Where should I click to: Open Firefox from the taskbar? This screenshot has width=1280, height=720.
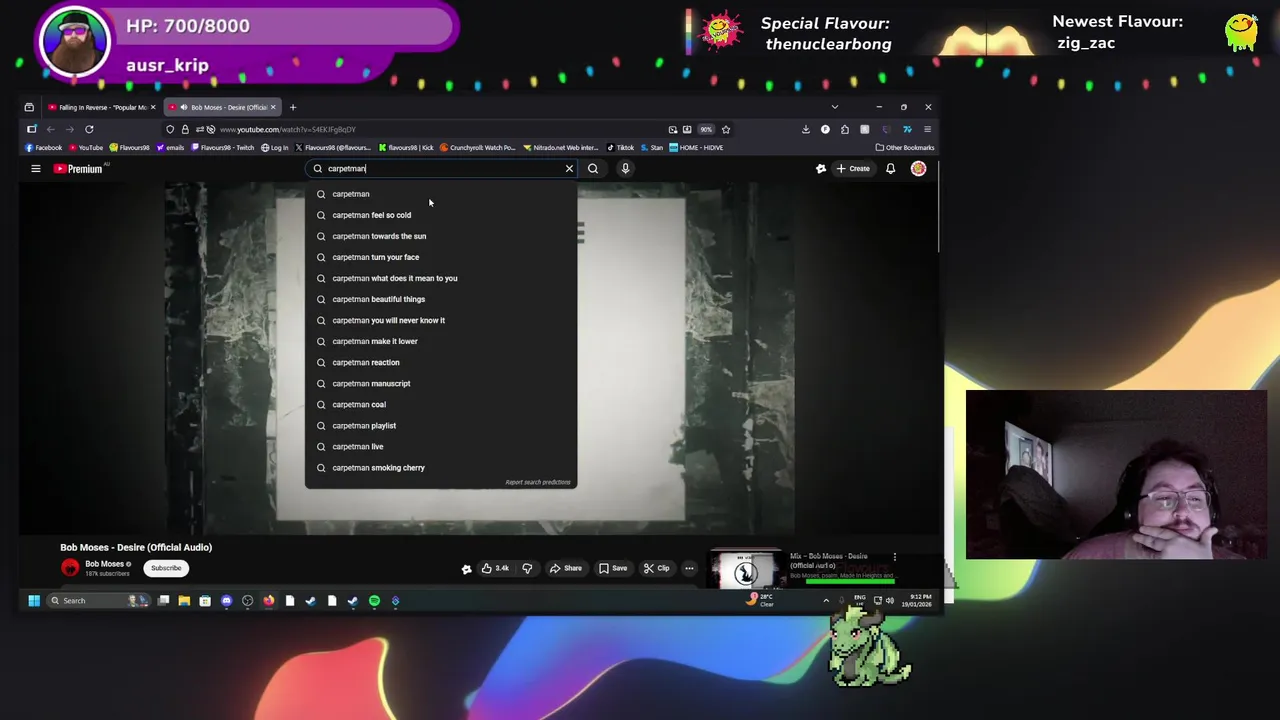point(268,601)
